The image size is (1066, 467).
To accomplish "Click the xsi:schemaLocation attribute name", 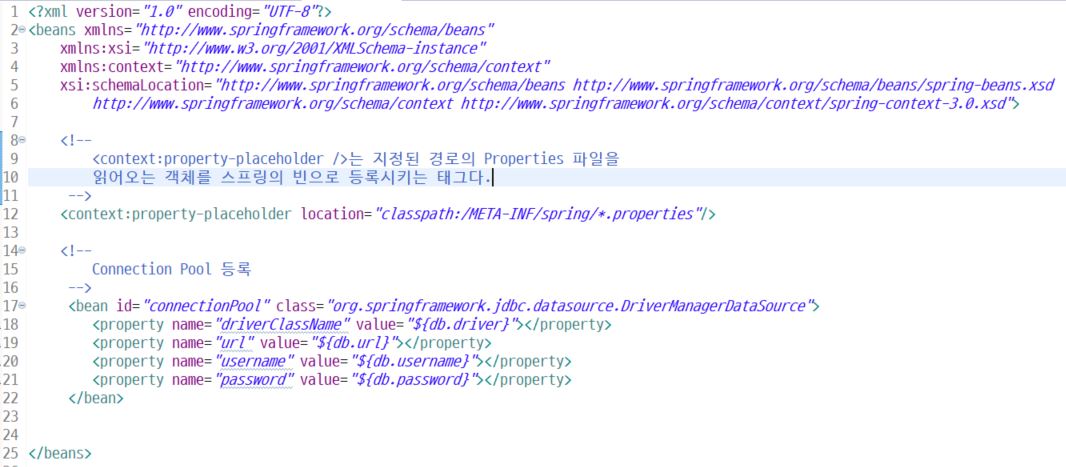I will click(132, 86).
